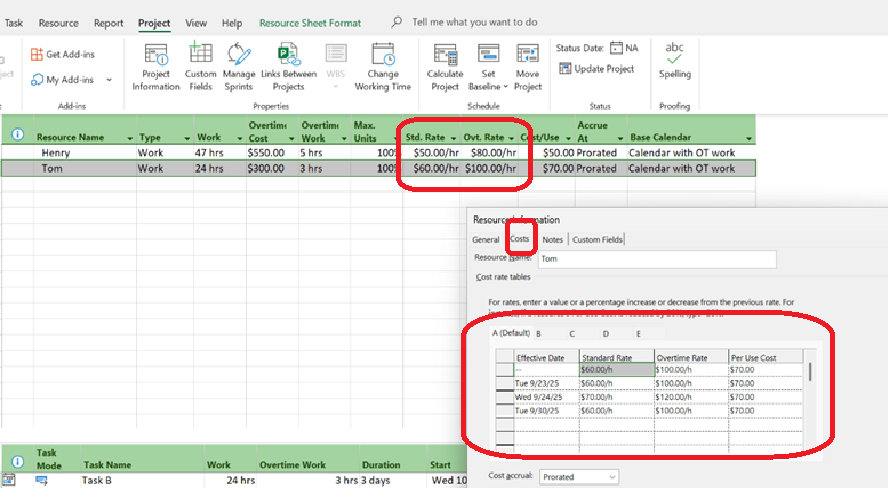Open the View ribbon tab
Image resolution: width=888 pixels, height=501 pixels.
click(x=196, y=23)
